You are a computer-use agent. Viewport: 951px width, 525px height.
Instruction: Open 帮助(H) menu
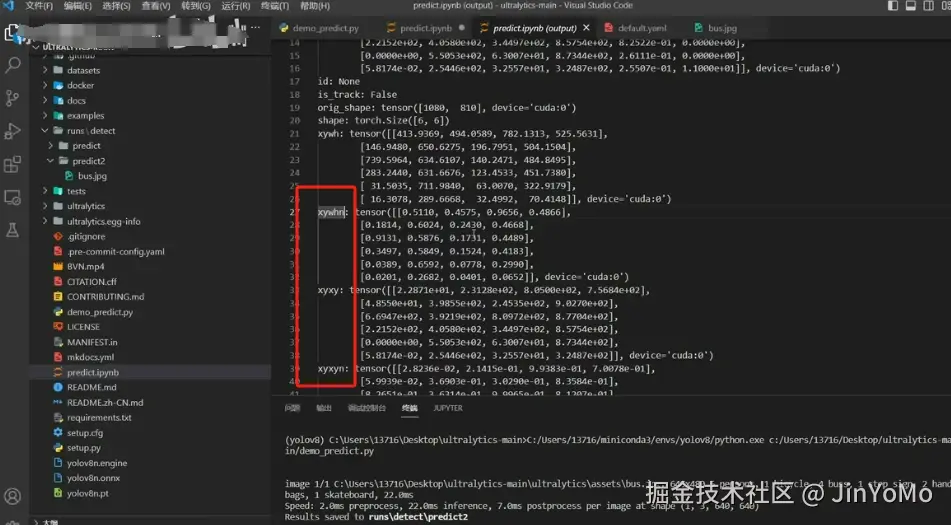[x=315, y=5]
